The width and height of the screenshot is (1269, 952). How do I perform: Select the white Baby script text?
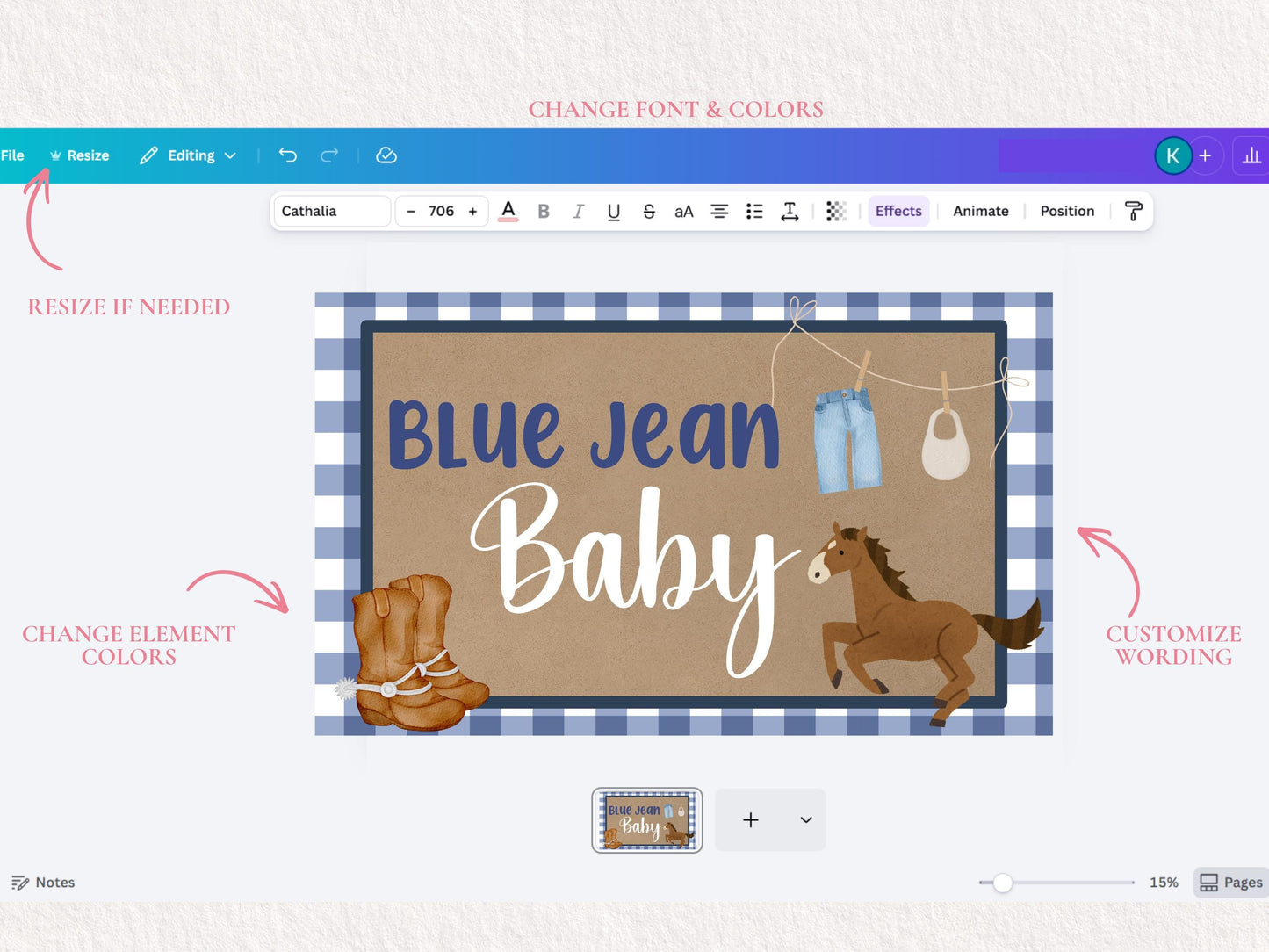[634, 580]
